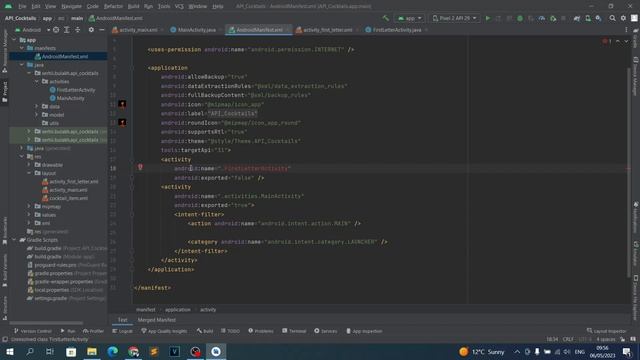Click the user account avatar icon
The height and width of the screenshot is (360, 640).
[x=634, y=18]
